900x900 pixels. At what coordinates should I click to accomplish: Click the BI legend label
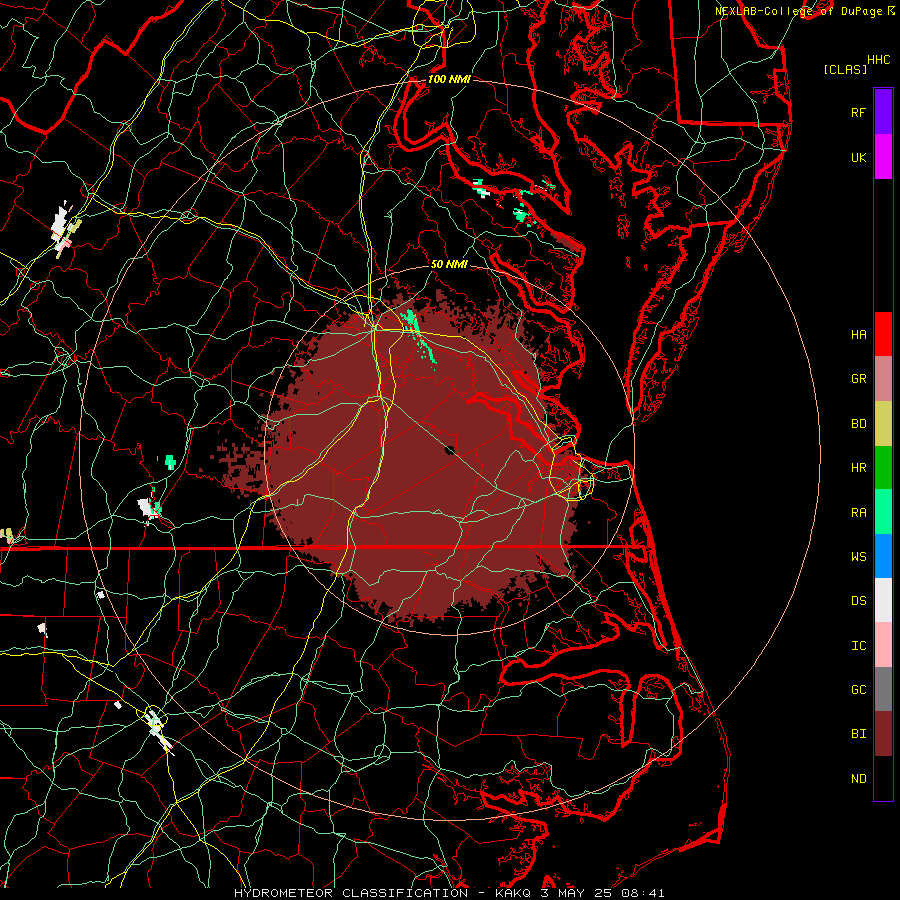tap(859, 734)
